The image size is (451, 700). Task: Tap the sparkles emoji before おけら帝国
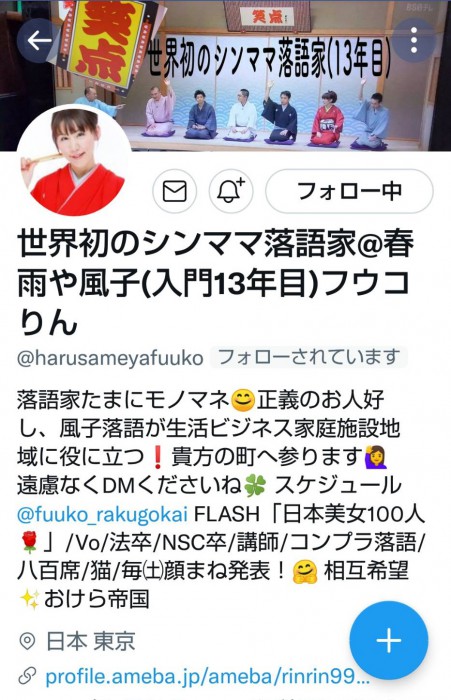(x=30, y=599)
